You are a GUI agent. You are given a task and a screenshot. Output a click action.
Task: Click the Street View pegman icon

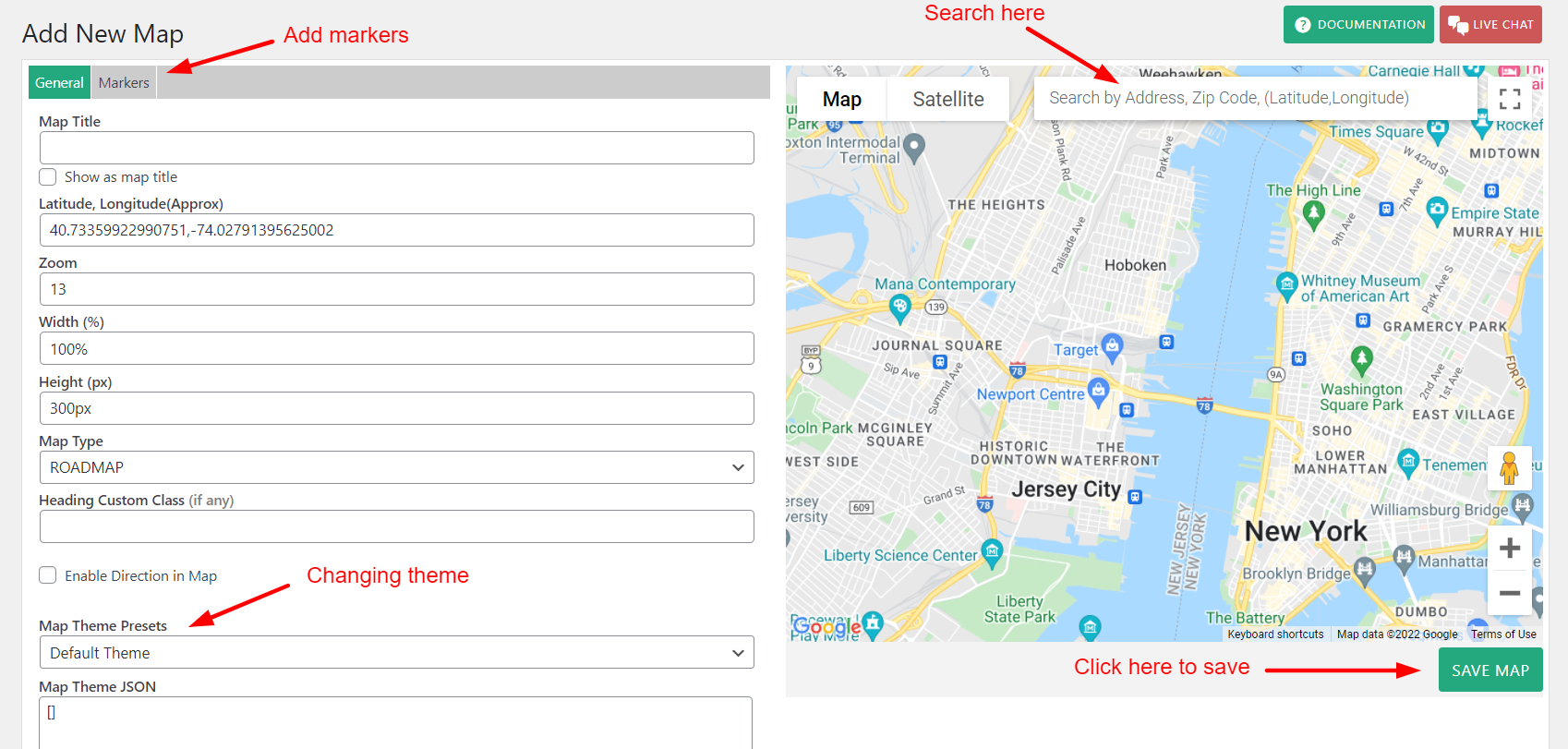pyautogui.click(x=1510, y=467)
